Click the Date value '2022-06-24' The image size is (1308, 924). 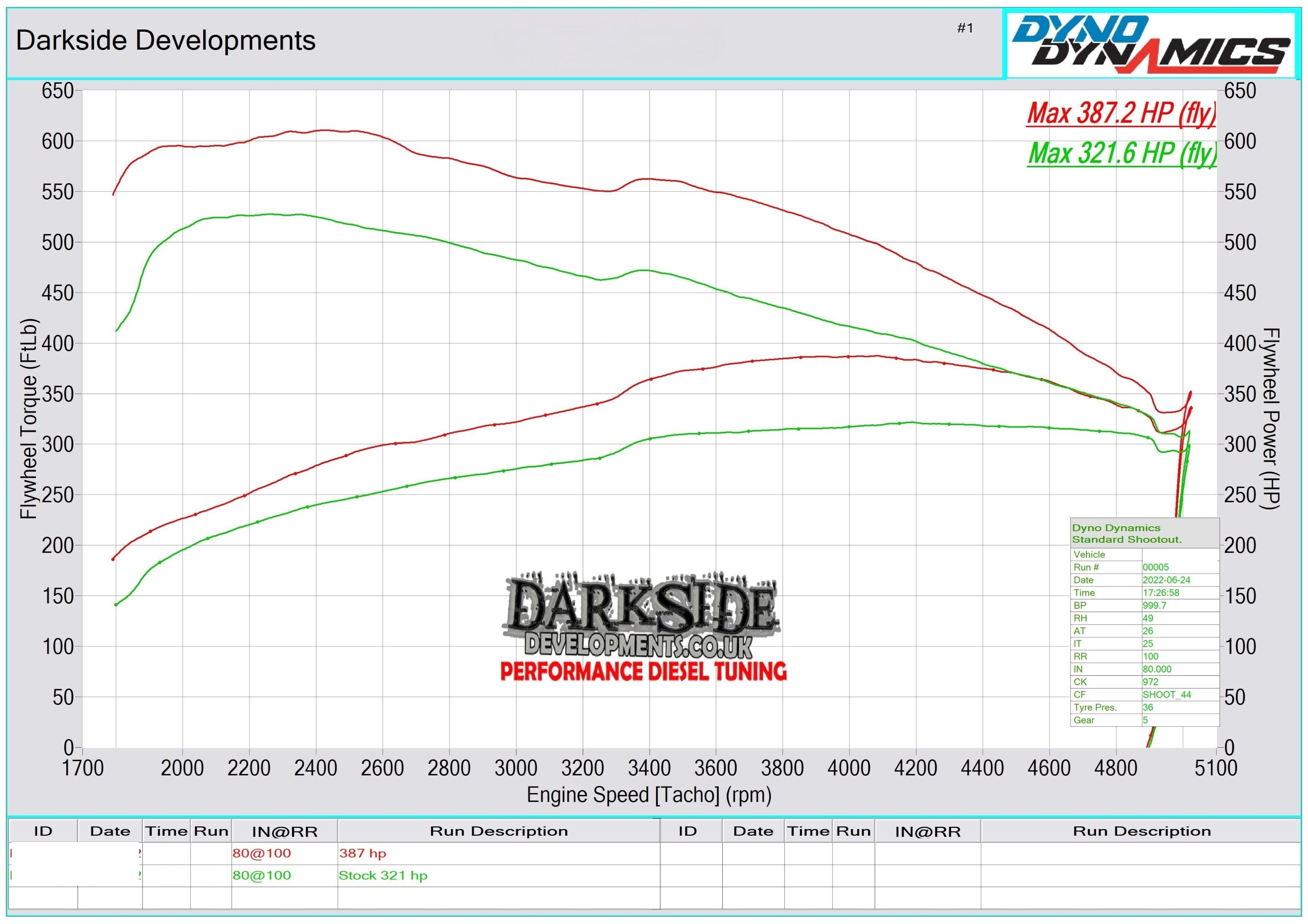point(1166,580)
